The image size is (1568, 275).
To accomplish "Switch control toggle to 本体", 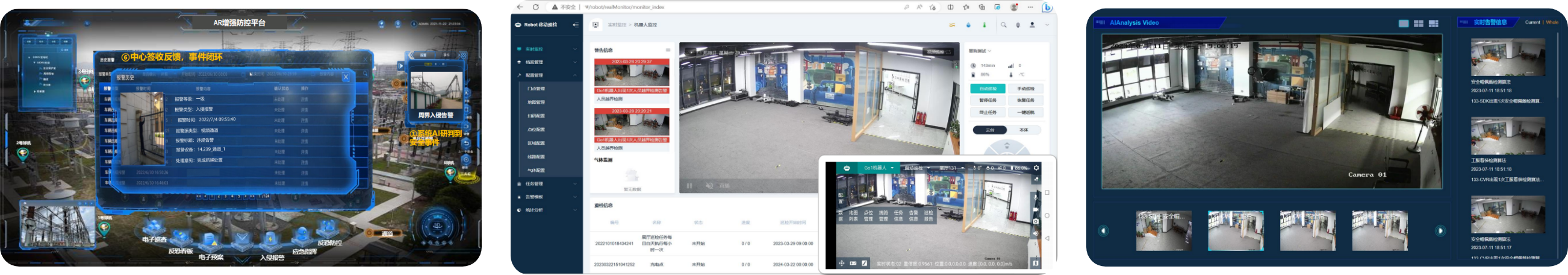I will click(x=1024, y=130).
